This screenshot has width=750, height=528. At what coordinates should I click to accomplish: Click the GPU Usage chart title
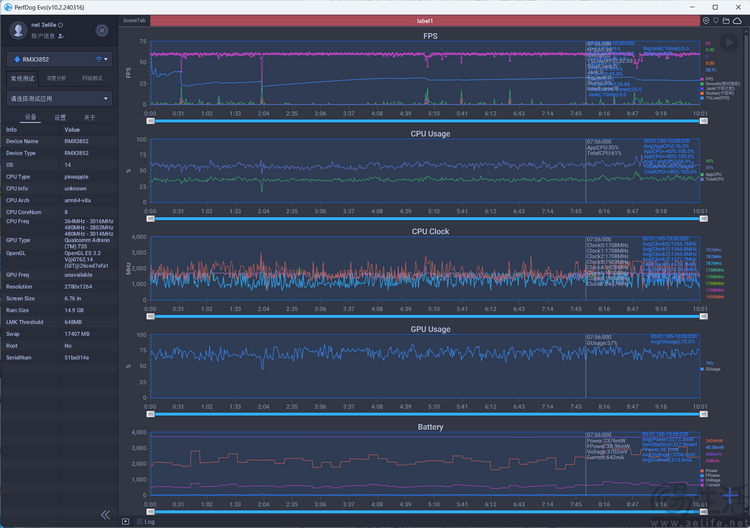coord(430,329)
